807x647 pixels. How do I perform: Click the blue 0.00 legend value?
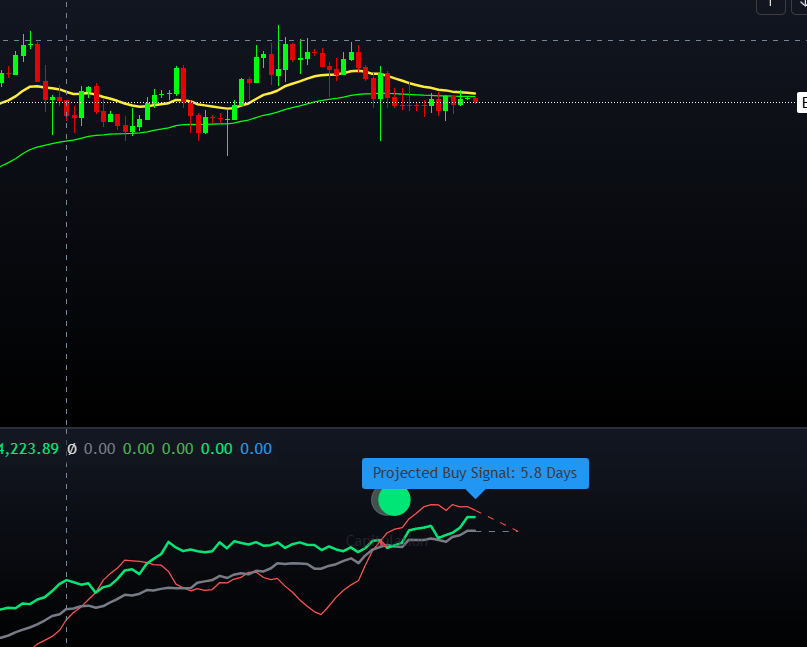[x=256, y=449]
